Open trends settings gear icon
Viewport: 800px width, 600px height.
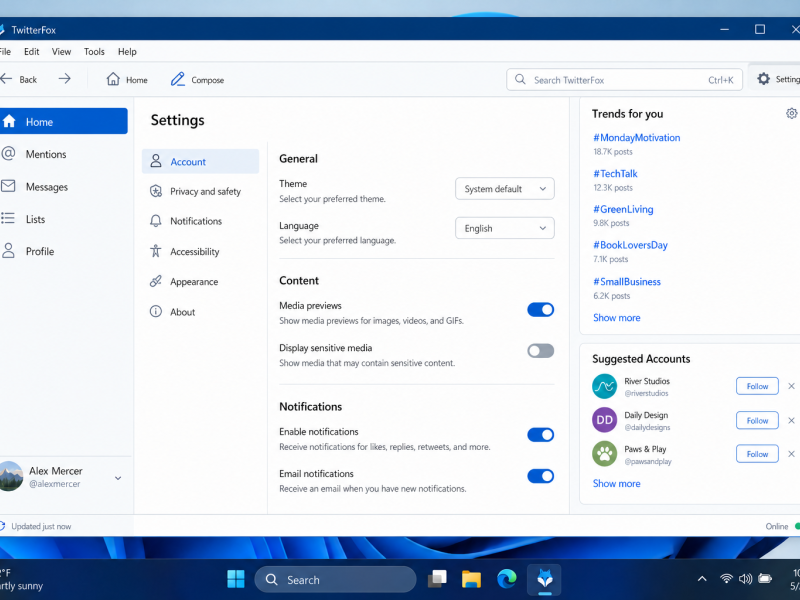791,113
